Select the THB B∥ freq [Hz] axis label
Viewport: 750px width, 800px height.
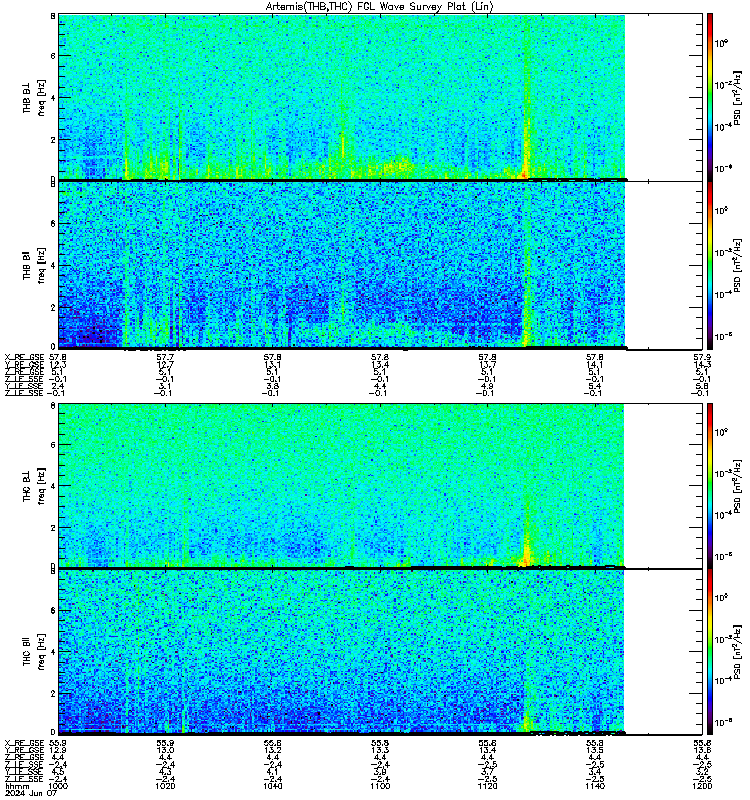click(x=34, y=265)
